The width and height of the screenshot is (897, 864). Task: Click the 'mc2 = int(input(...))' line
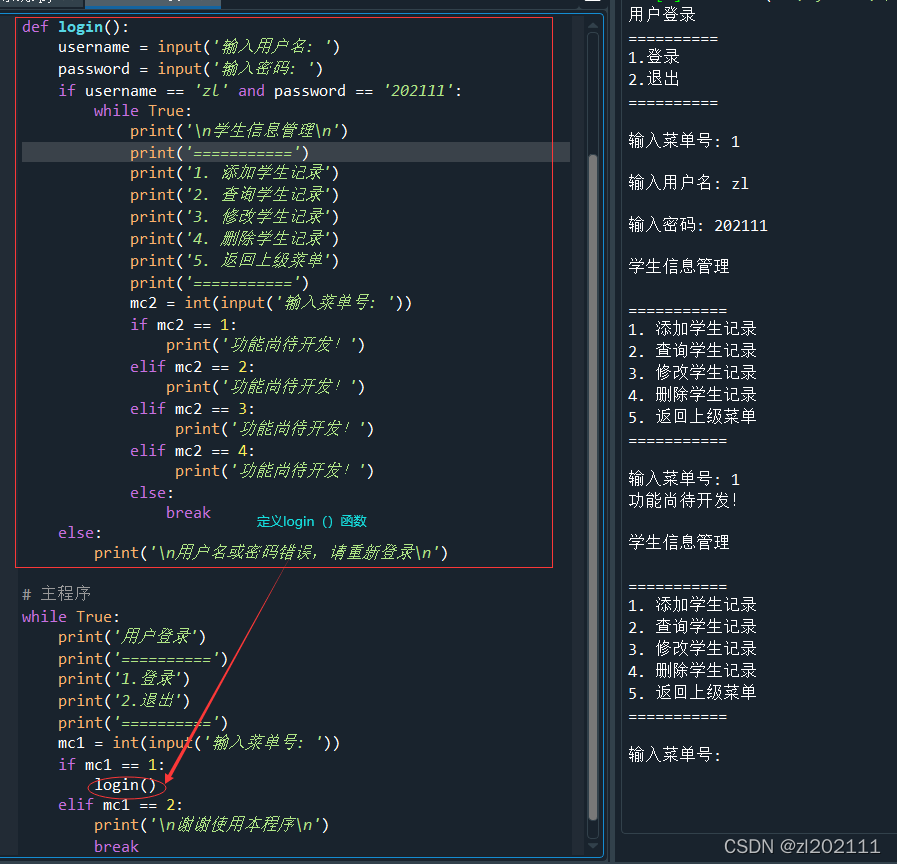point(271,303)
